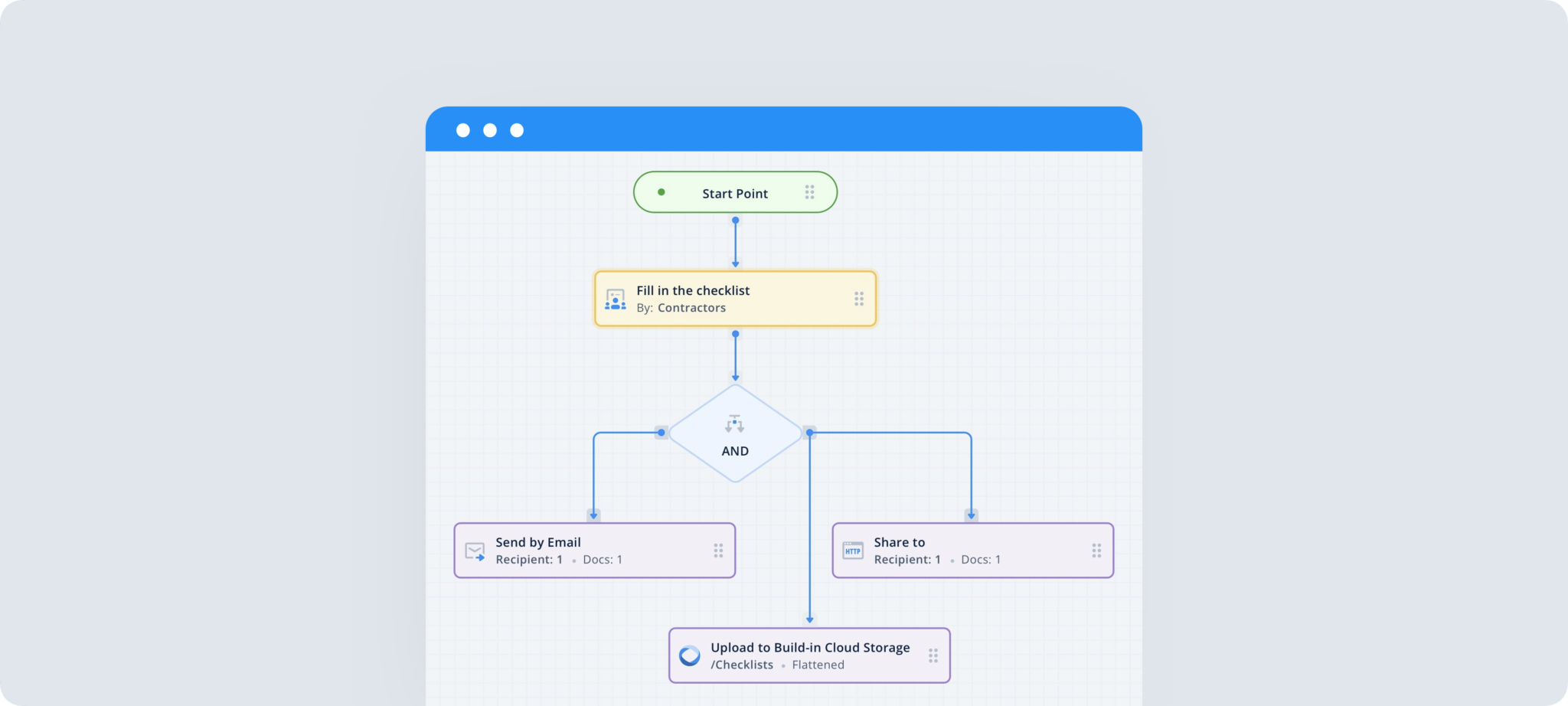Click the drag handle on the Share to node
1568x706 pixels.
coord(1096,551)
